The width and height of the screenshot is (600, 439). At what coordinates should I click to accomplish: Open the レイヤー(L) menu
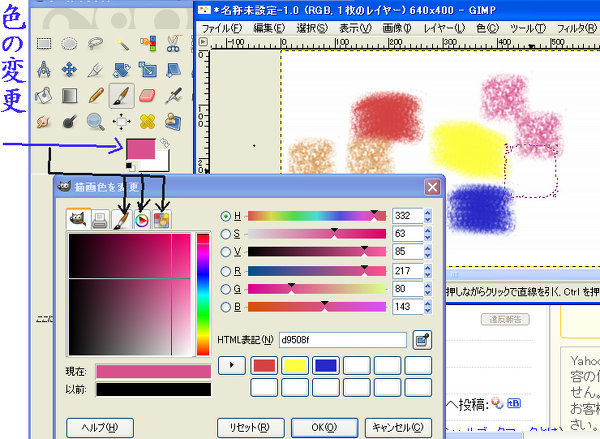click(x=444, y=28)
